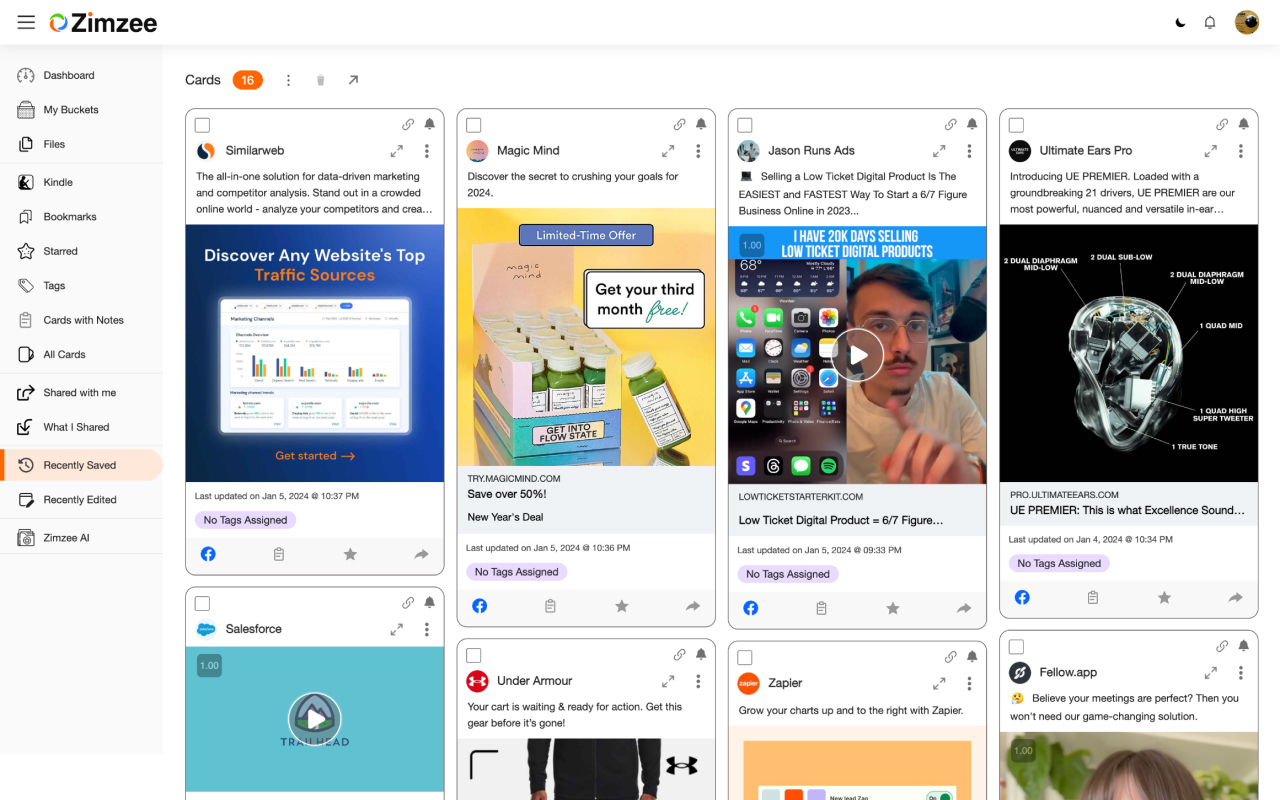
Task: Click Facebook icon on Similarweb card
Action: [x=208, y=554]
